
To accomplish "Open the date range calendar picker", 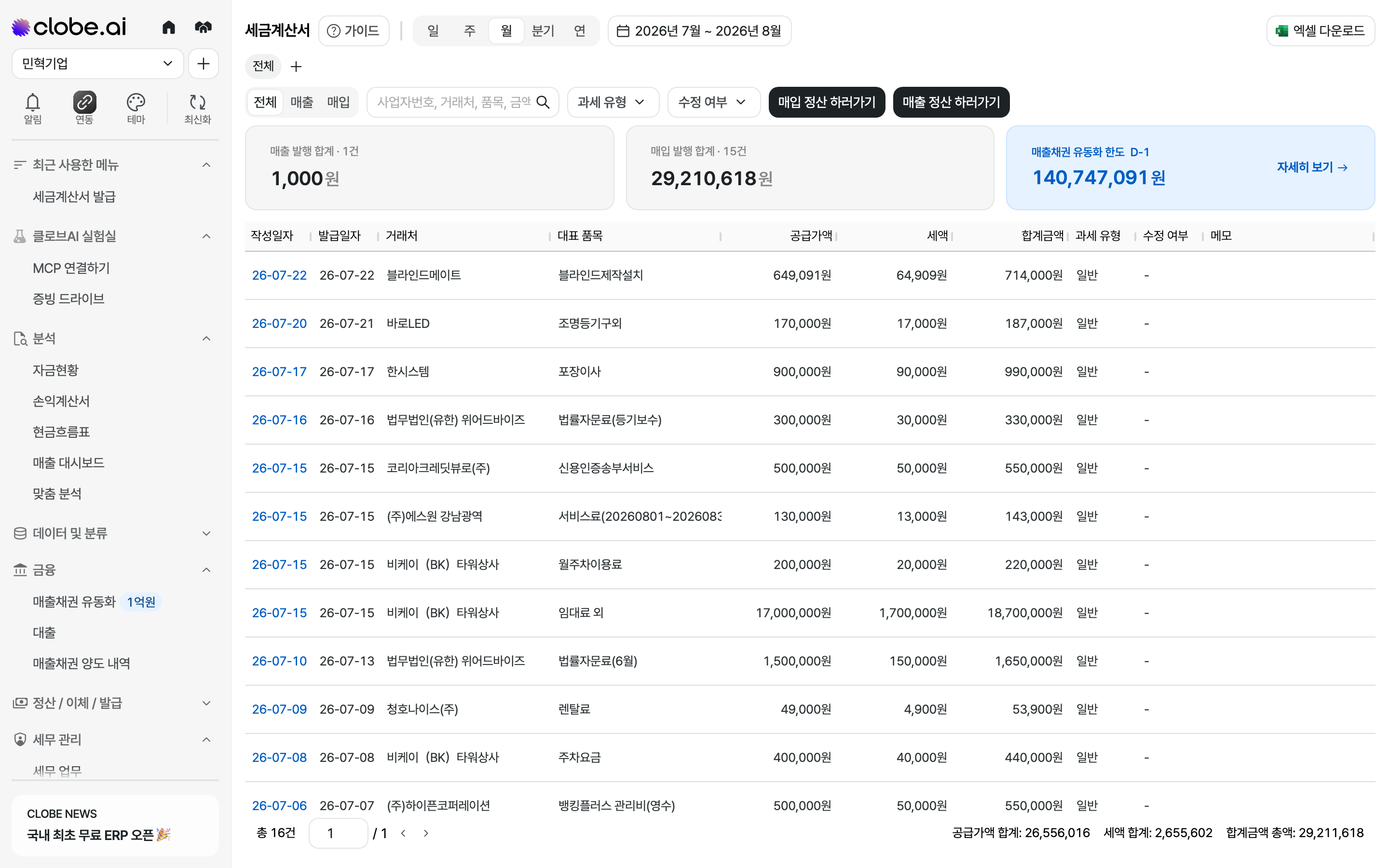I will click(699, 30).
